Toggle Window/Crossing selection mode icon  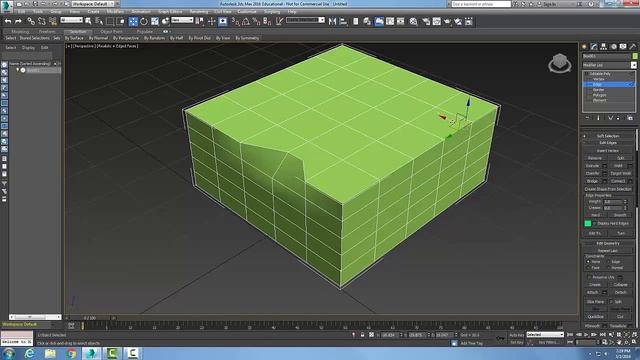pyautogui.click(x=121, y=21)
